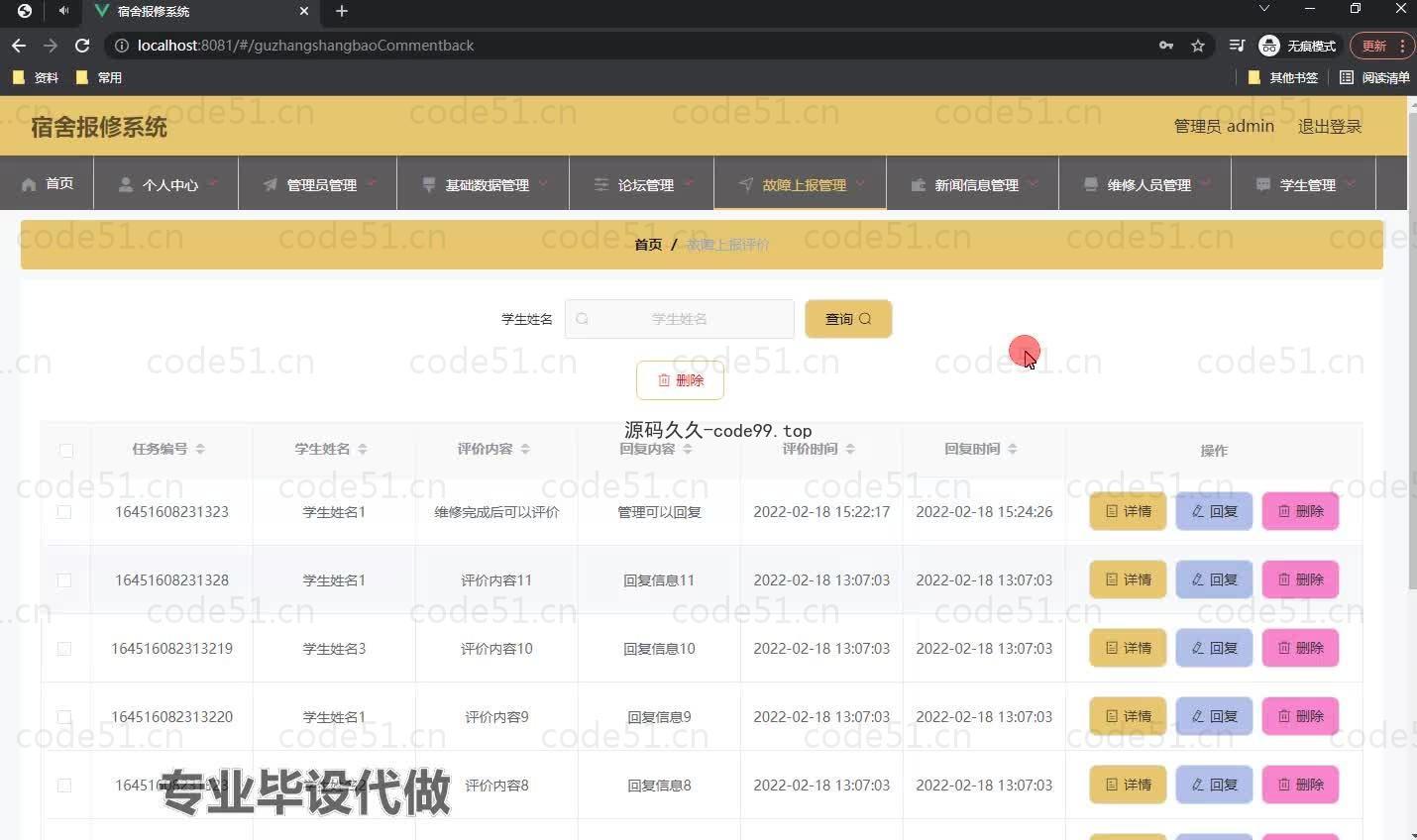Reload the page with the refresh icon
Image resolution: width=1417 pixels, height=840 pixels.
82,46
